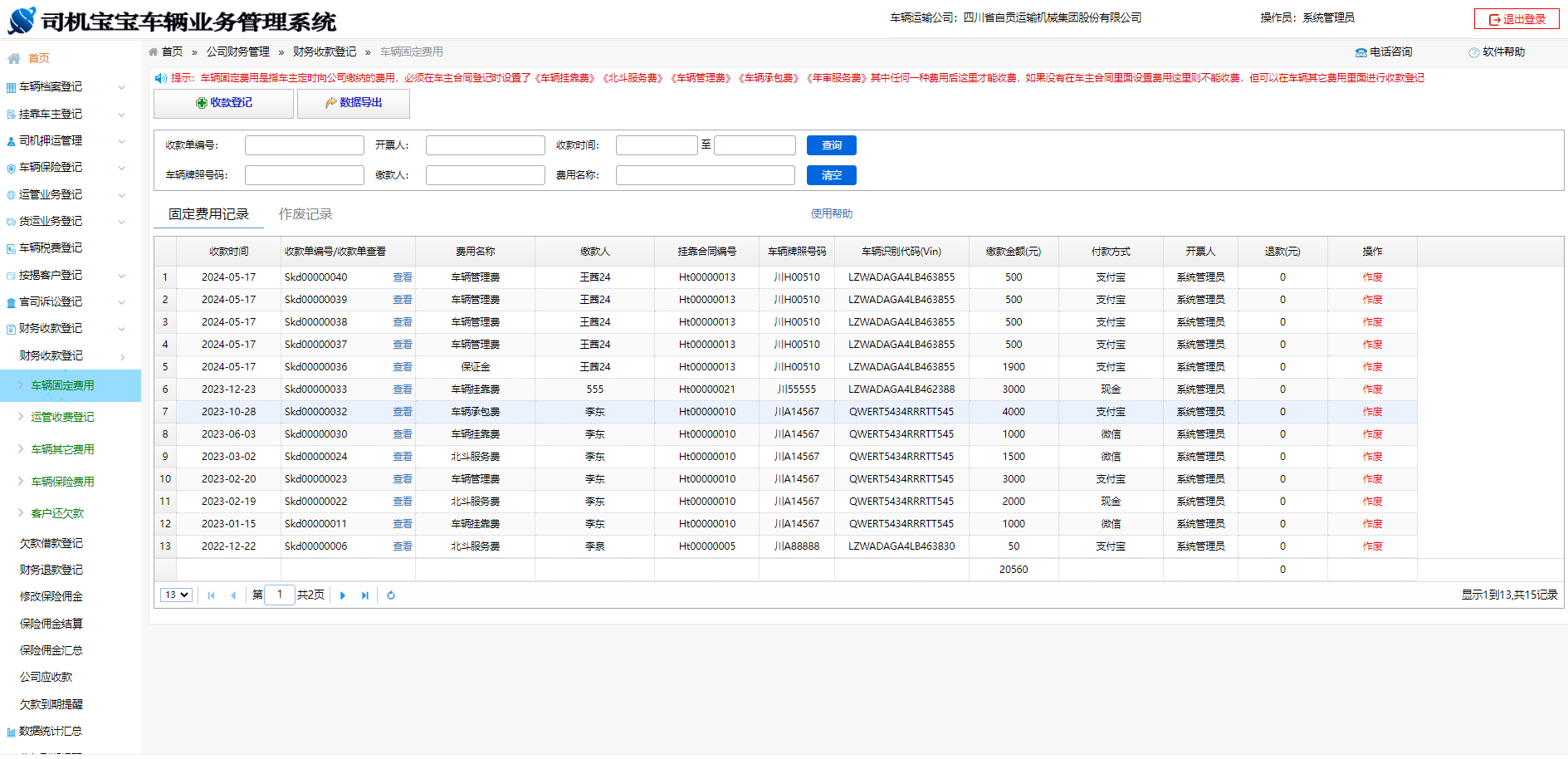Expand the 司机押运管理 menu chevron
The width and height of the screenshot is (1568, 759).
point(122,141)
